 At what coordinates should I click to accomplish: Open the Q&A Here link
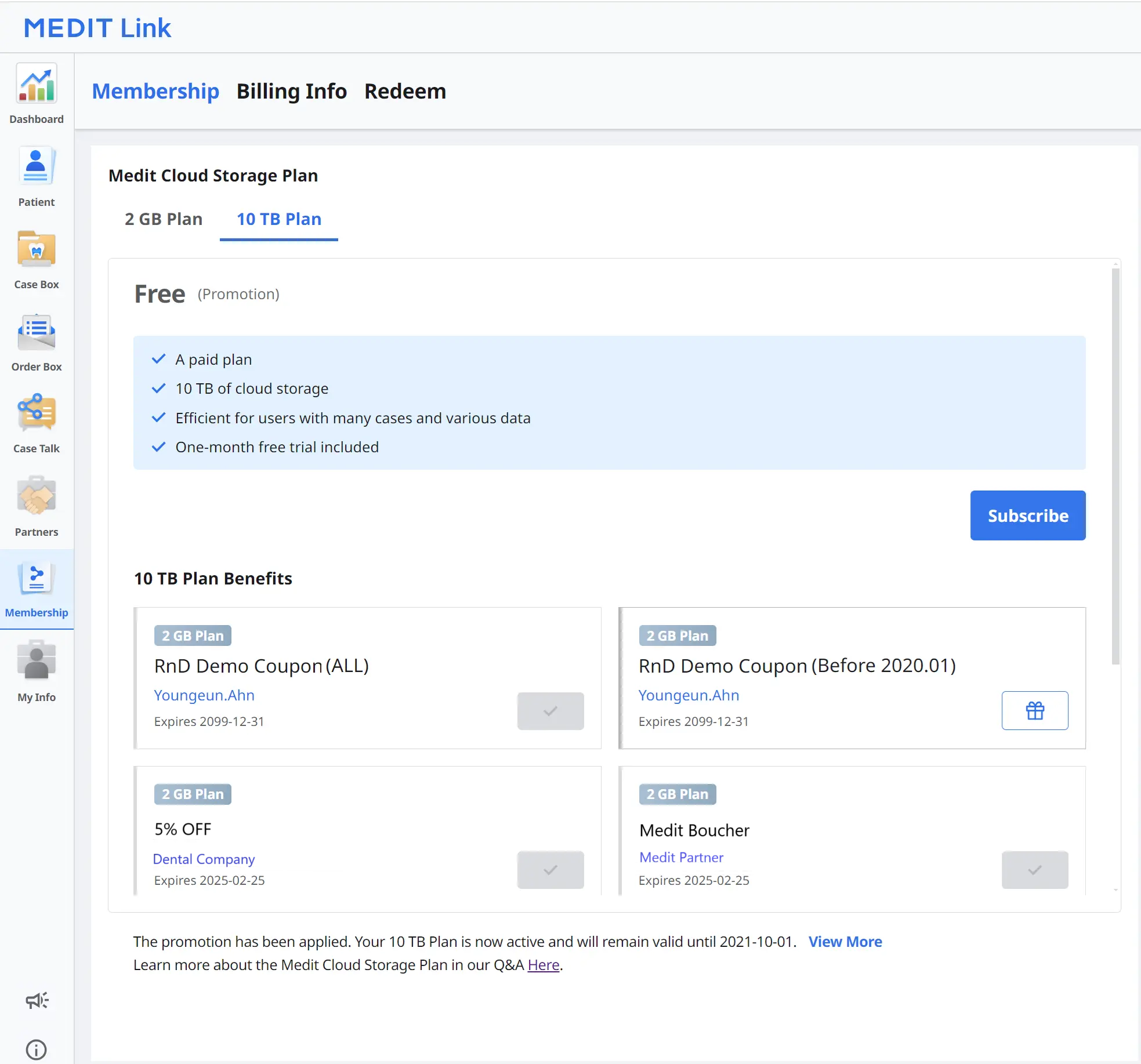[544, 965]
